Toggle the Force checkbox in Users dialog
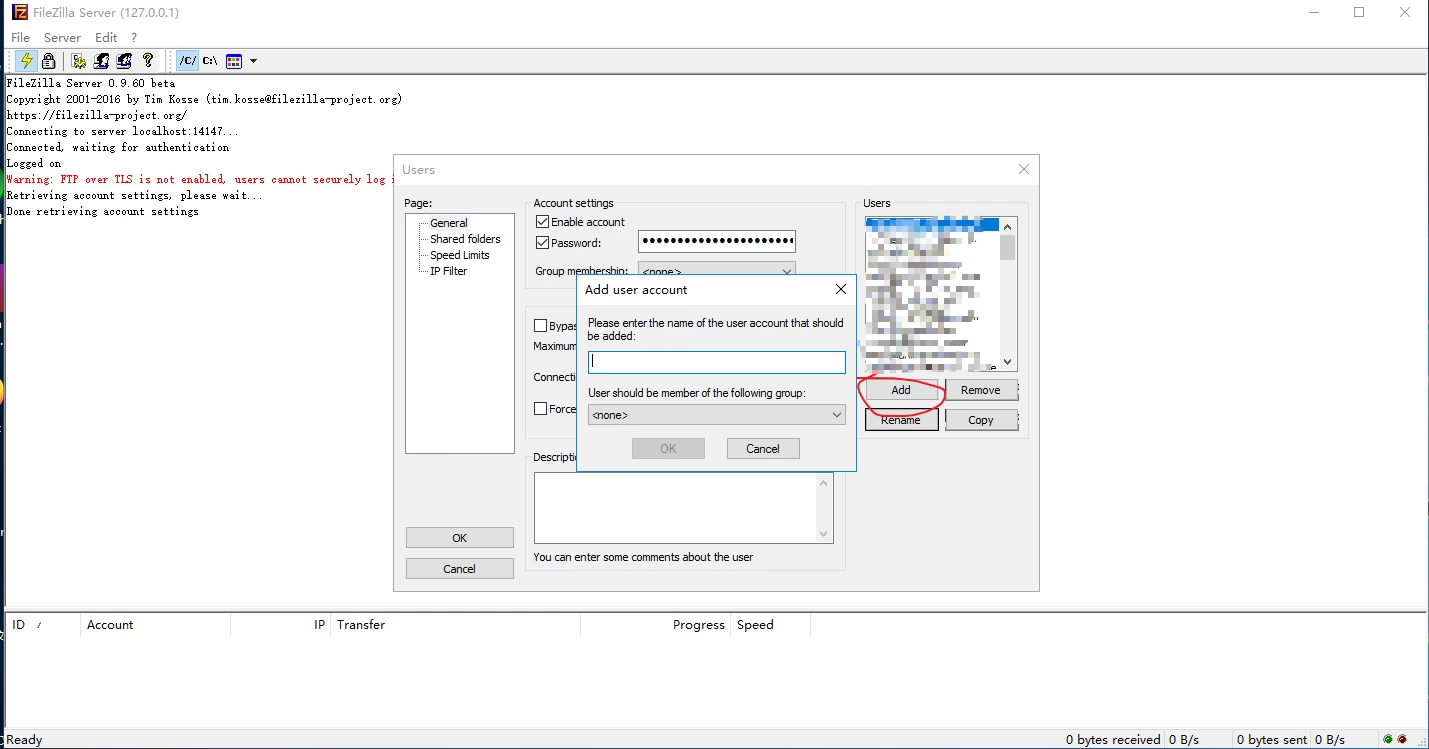Image resolution: width=1429 pixels, height=749 pixels. 541,409
